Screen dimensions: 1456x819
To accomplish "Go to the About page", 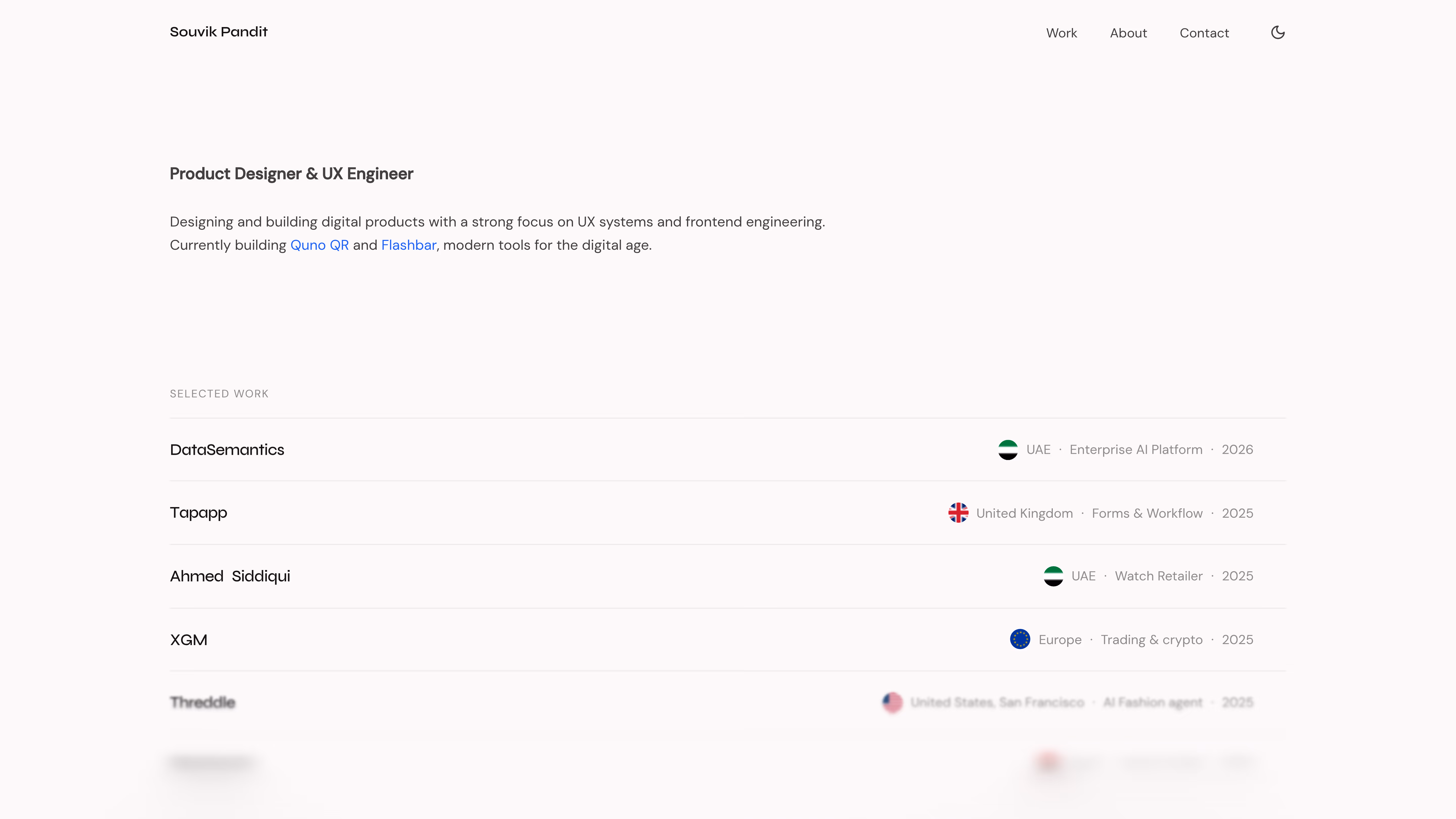I will (x=1128, y=33).
